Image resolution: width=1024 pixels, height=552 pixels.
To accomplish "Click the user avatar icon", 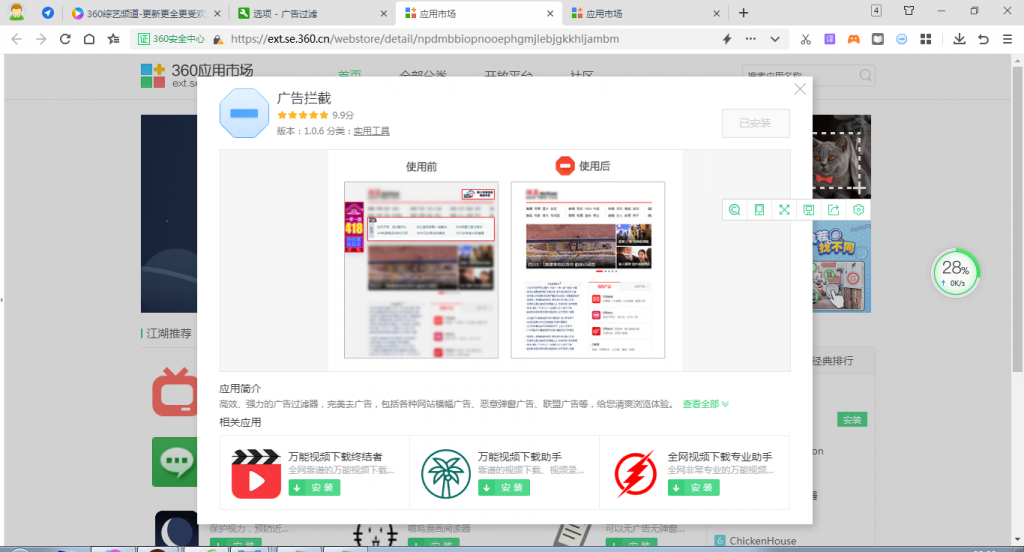I will click(x=17, y=12).
